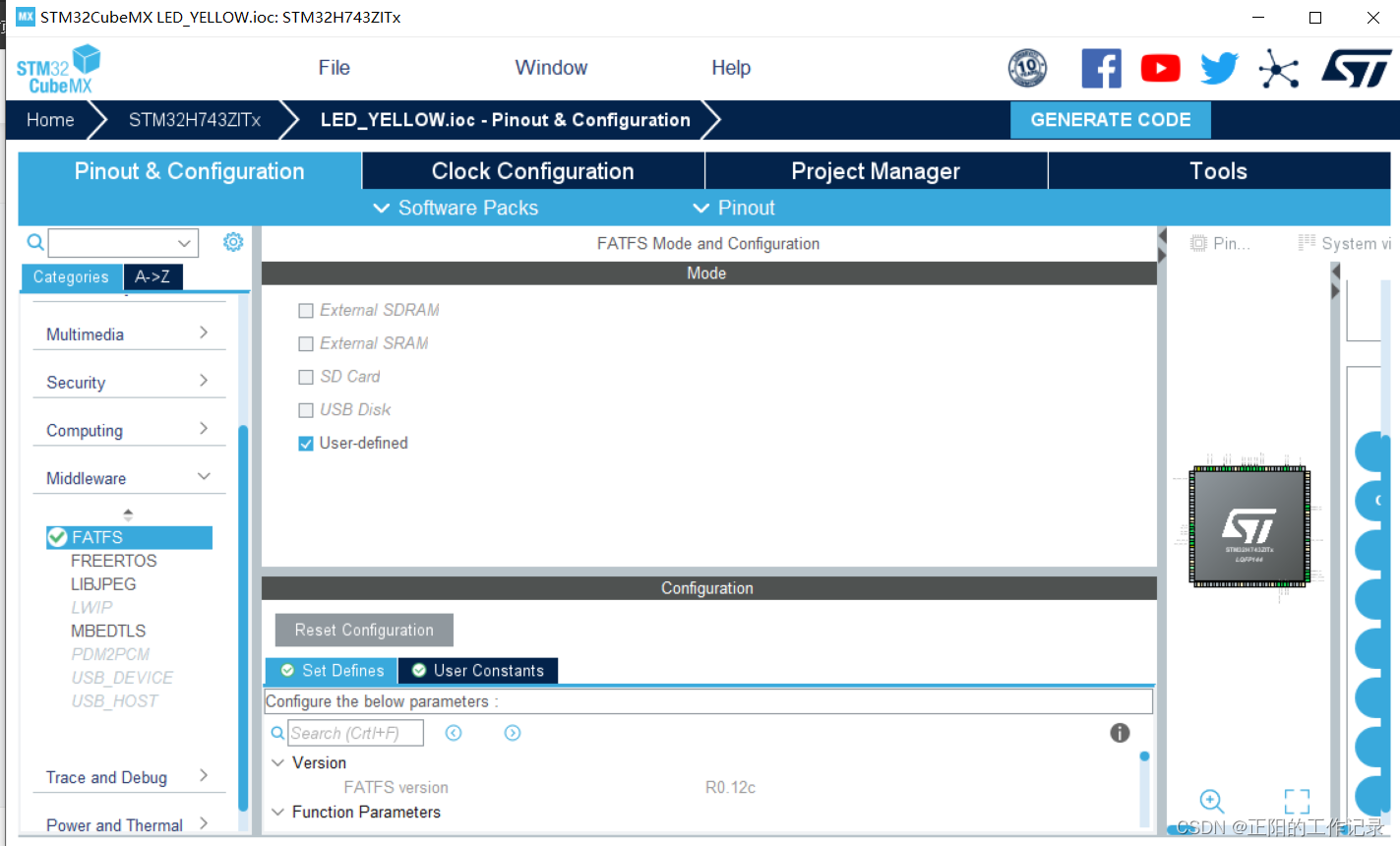The width and height of the screenshot is (1400, 846).
Task: Click the User Constants check icon
Action: [419, 671]
